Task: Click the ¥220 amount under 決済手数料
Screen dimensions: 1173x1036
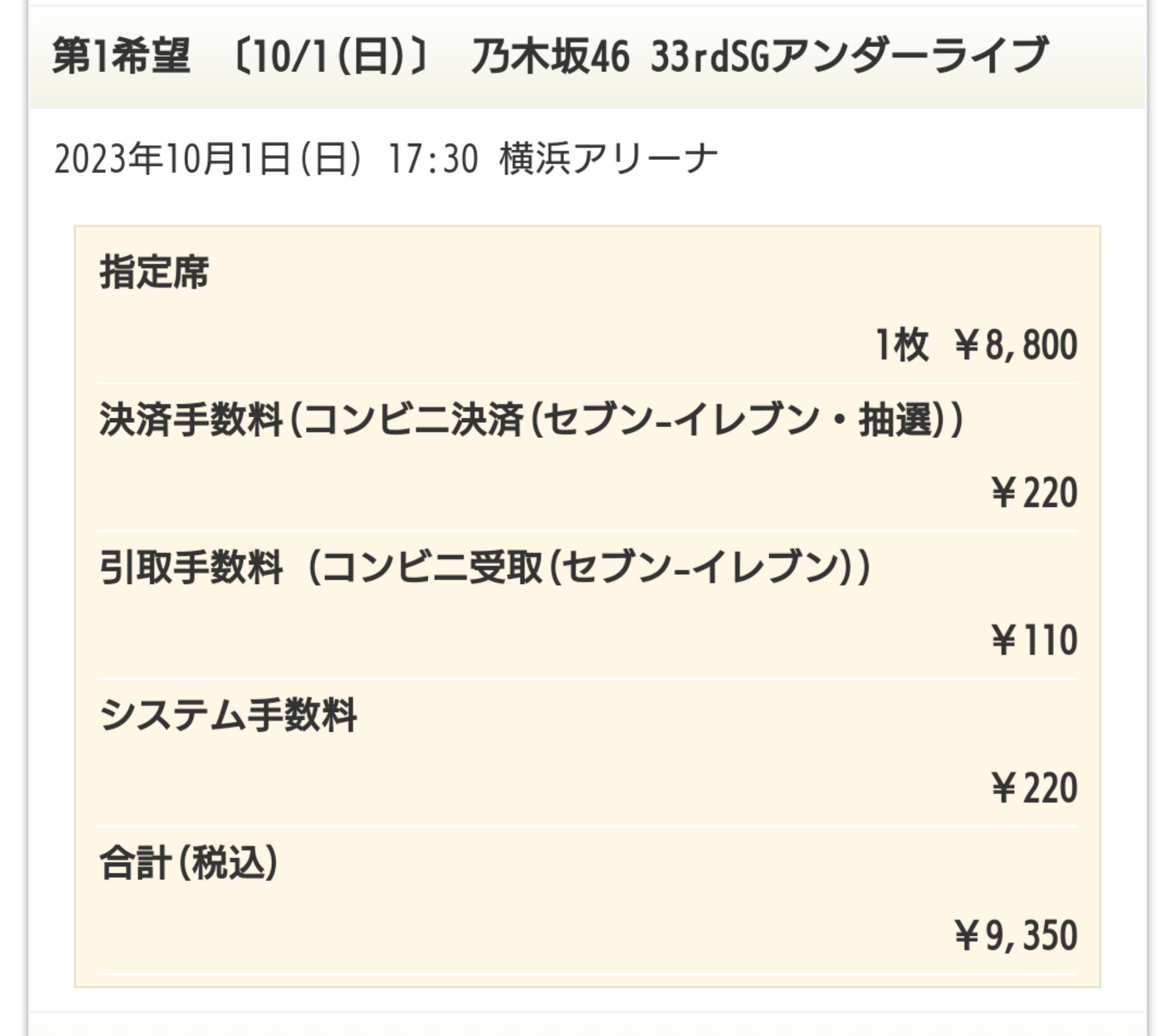Action: click(1034, 493)
